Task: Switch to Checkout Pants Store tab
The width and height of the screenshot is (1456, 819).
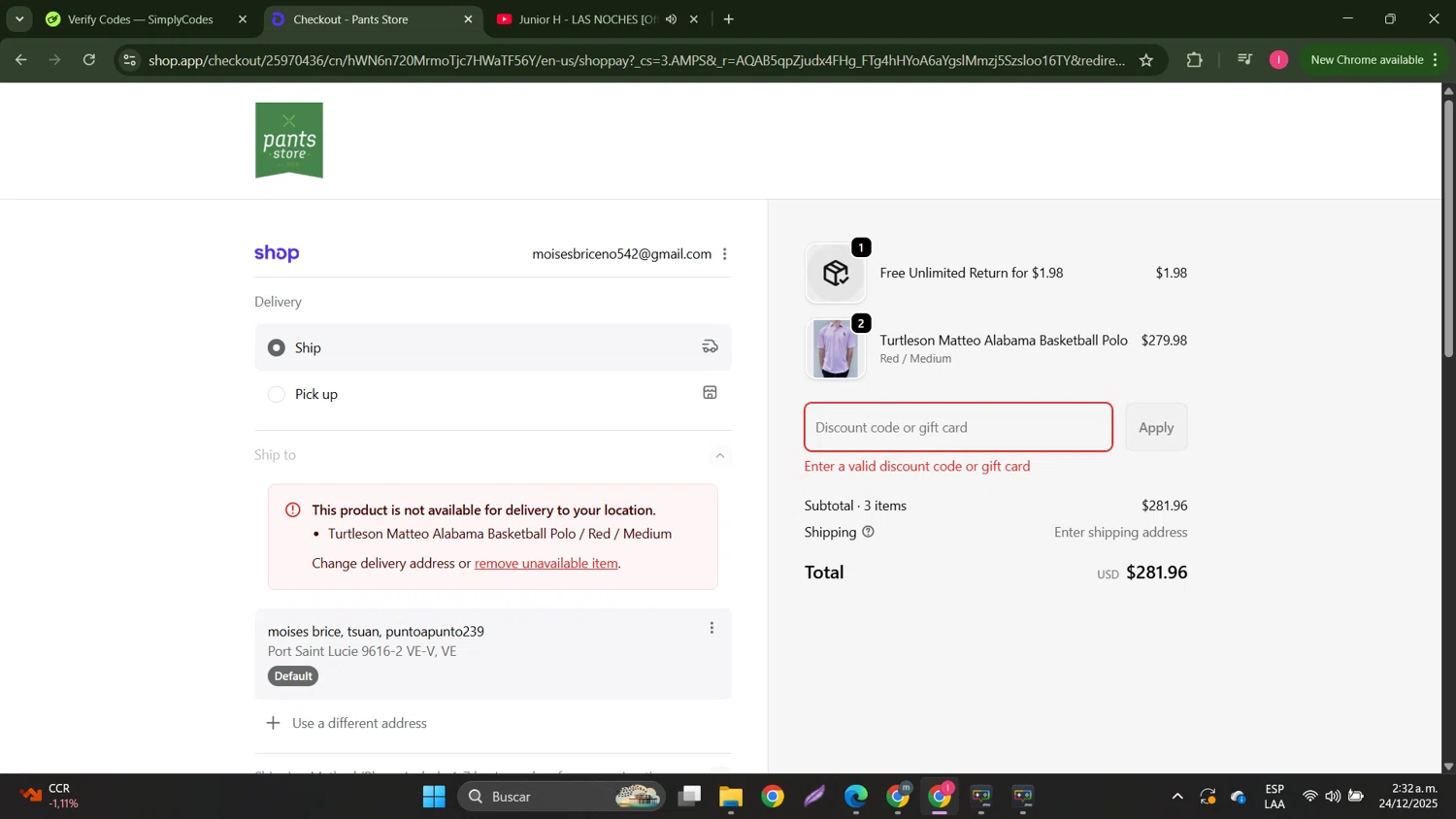Action: [372, 19]
